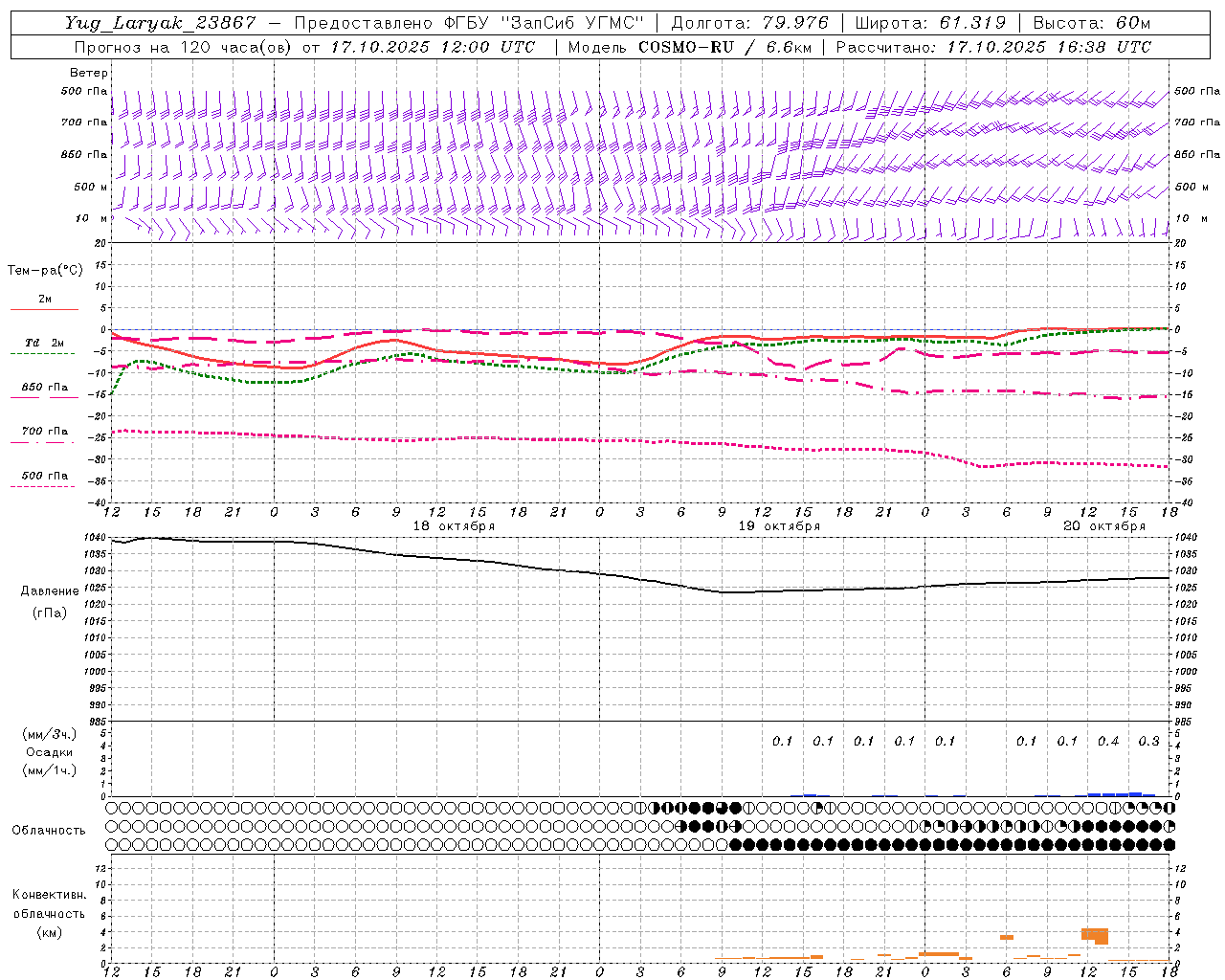The width and height of the screenshot is (1225, 980).
Task: Click the latitude value 61.319
Action: point(972,23)
